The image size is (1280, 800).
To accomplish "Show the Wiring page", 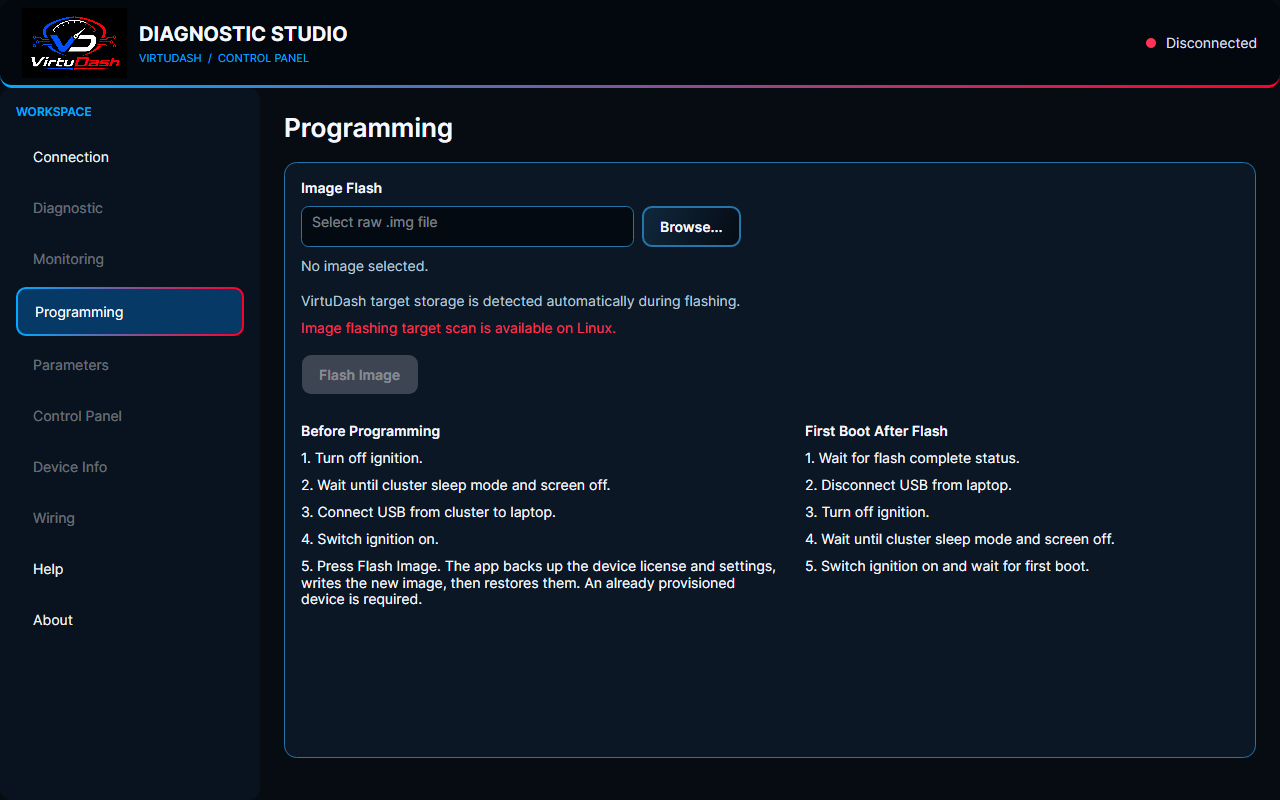I will click(x=130, y=518).
